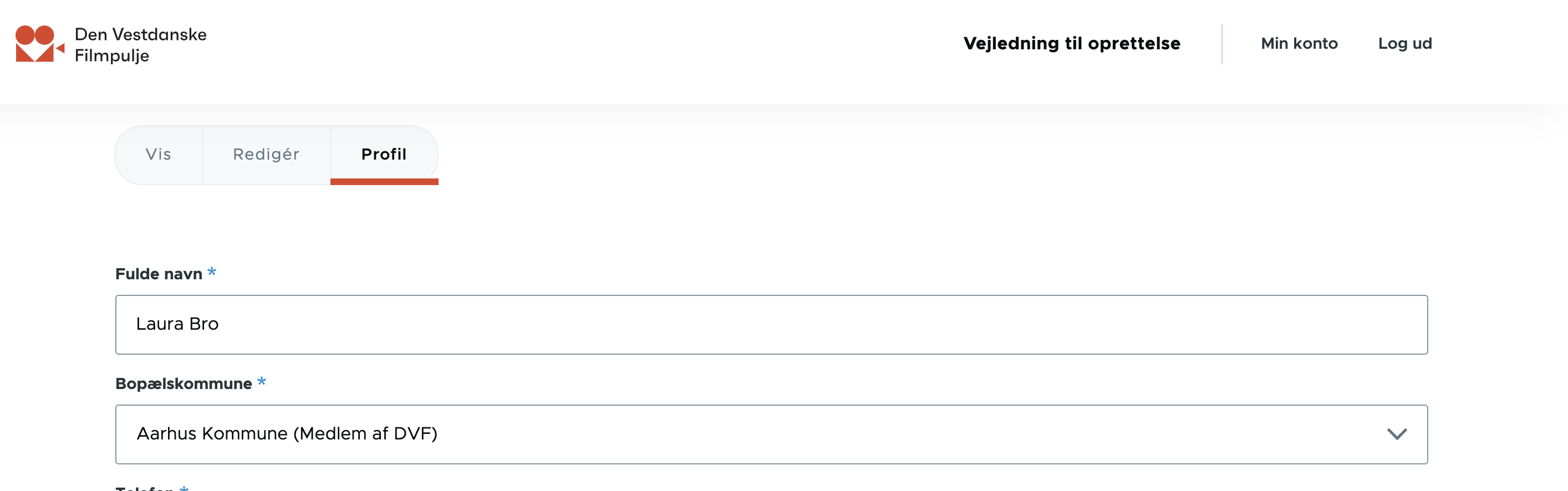Click the partially visible Telefon label

point(144,487)
